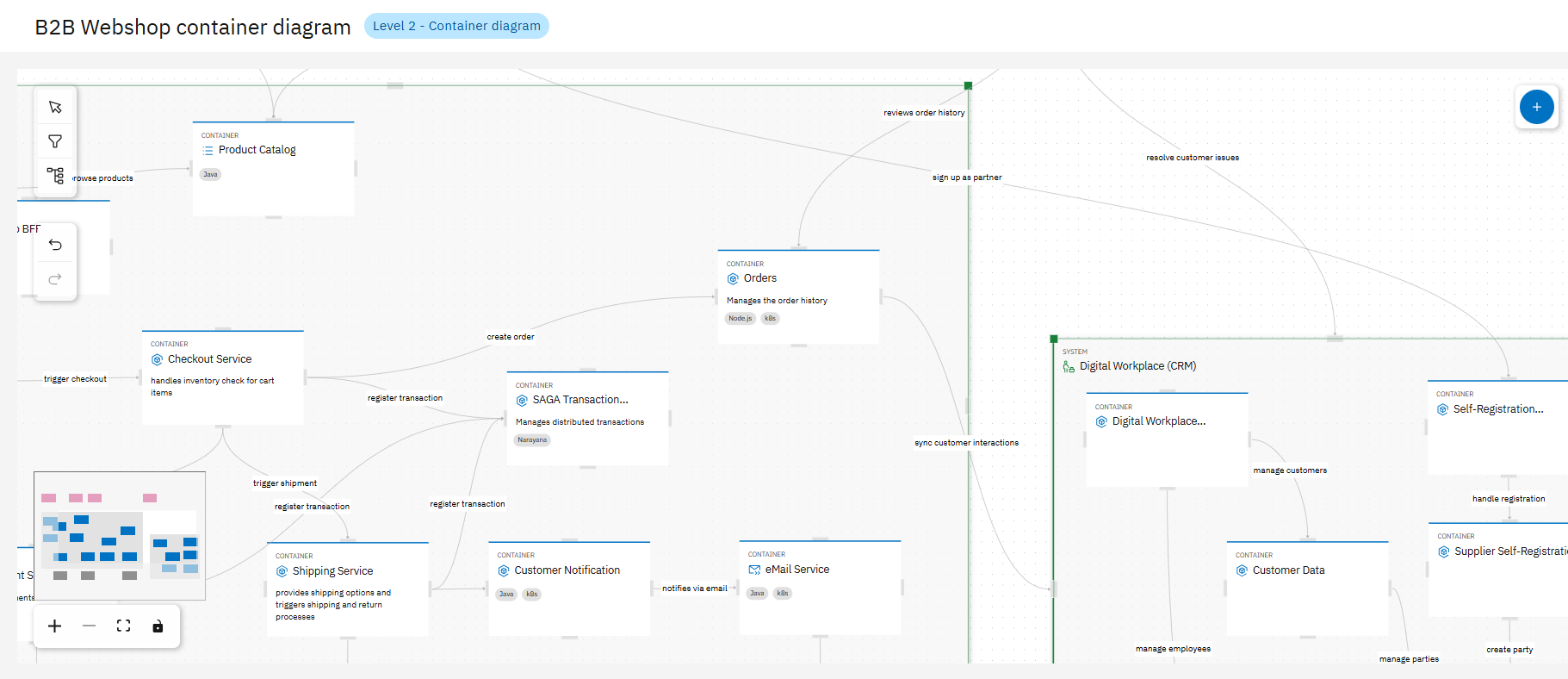This screenshot has width=1568, height=679.
Task: Click the Level 2 - Container diagram badge
Action: tap(456, 26)
